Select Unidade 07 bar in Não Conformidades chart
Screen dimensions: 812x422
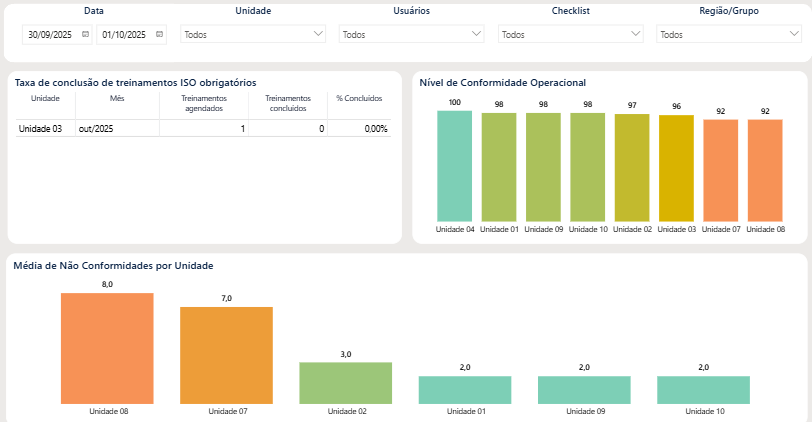click(x=226, y=354)
